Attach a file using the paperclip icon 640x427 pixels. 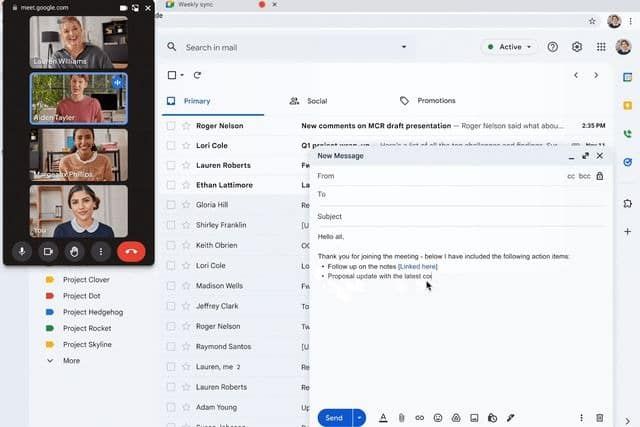point(401,417)
